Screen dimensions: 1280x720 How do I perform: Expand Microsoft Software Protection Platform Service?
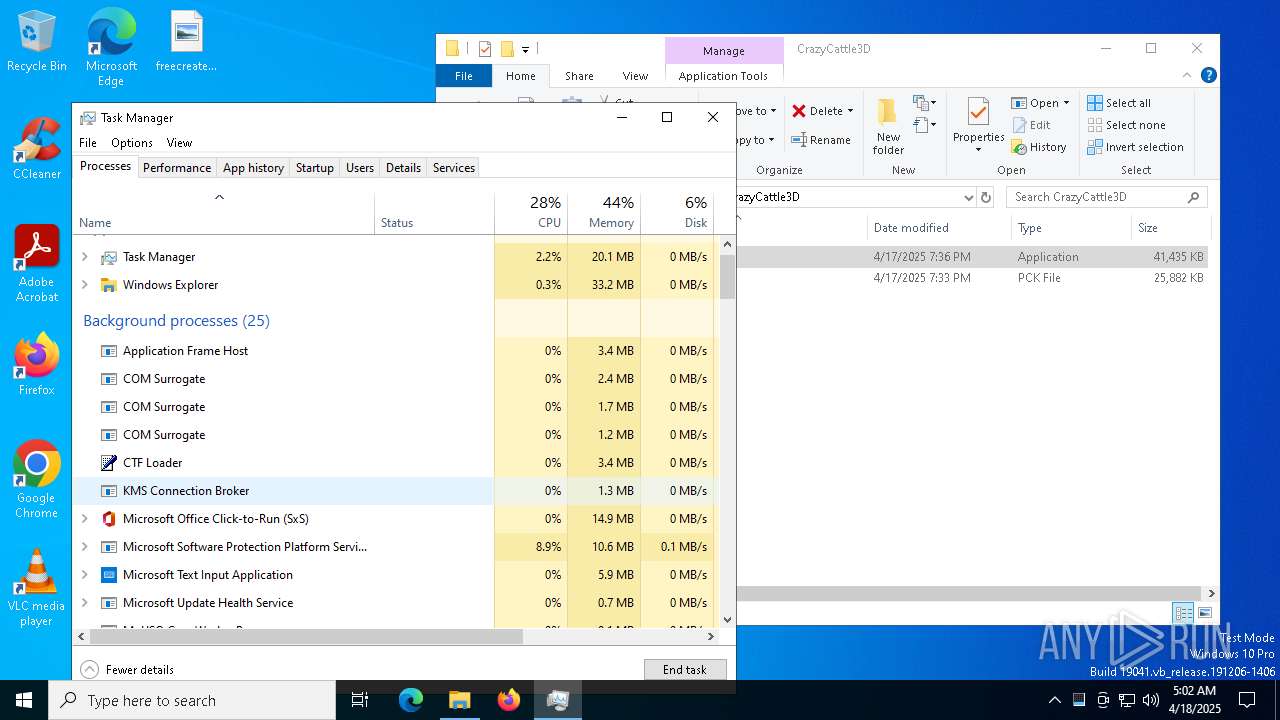(84, 547)
